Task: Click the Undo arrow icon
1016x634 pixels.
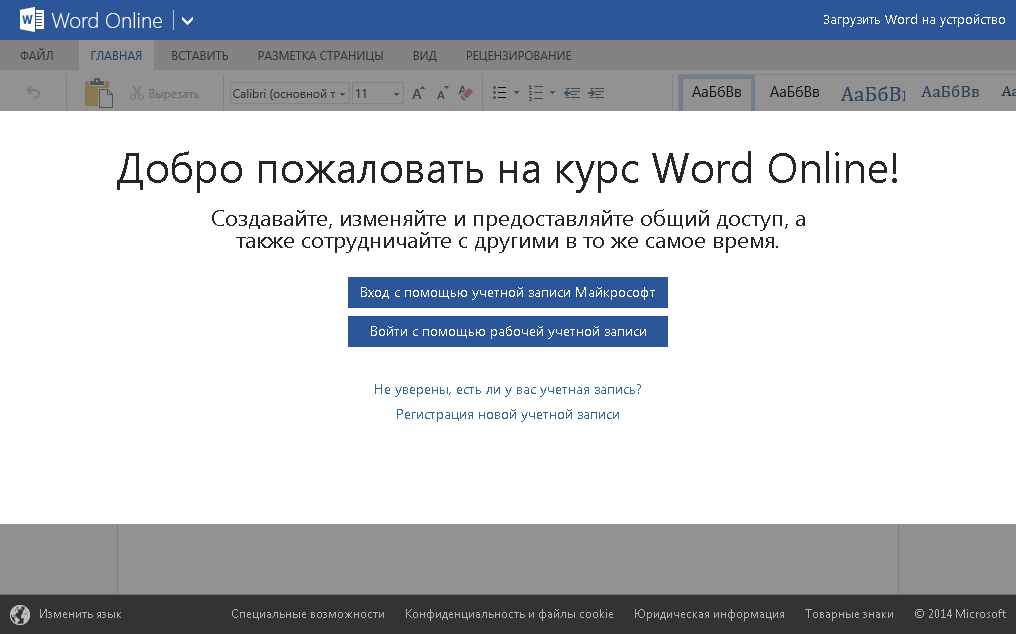Action: point(33,93)
